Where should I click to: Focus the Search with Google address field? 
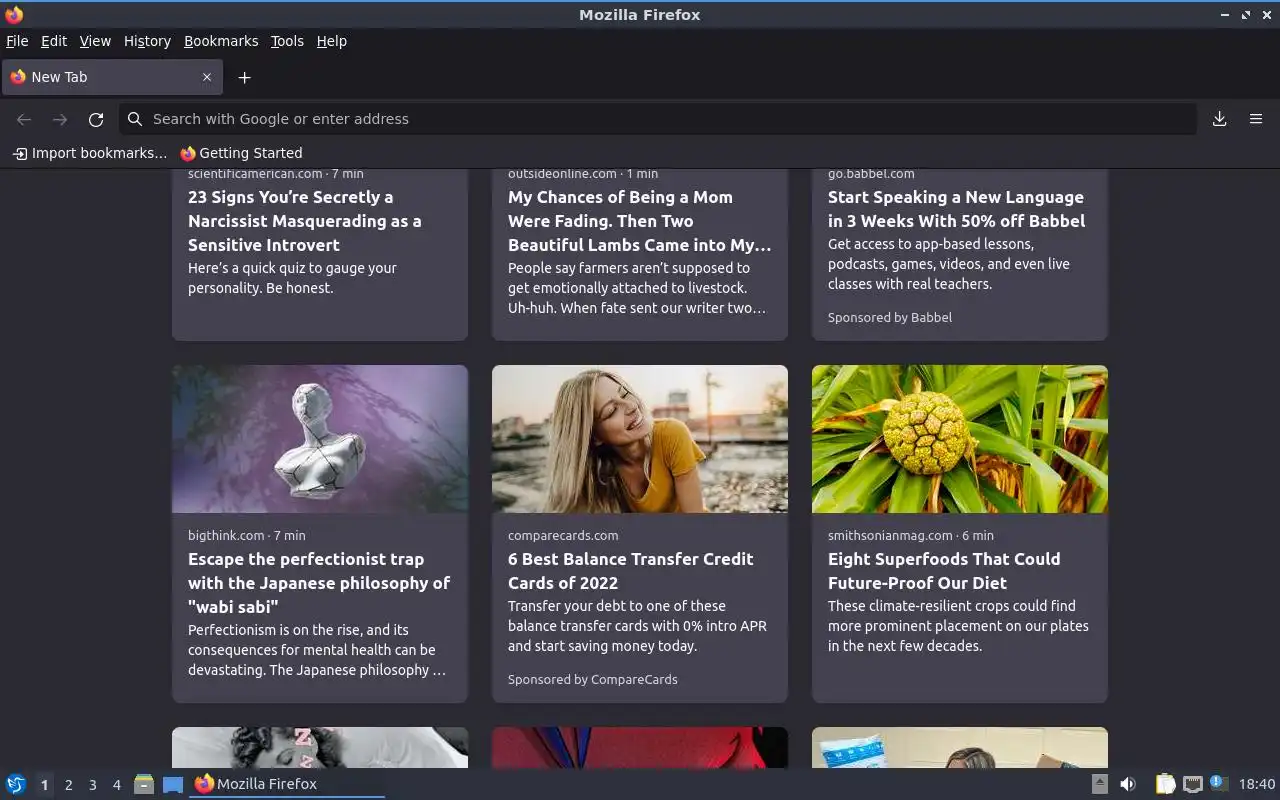[658, 119]
